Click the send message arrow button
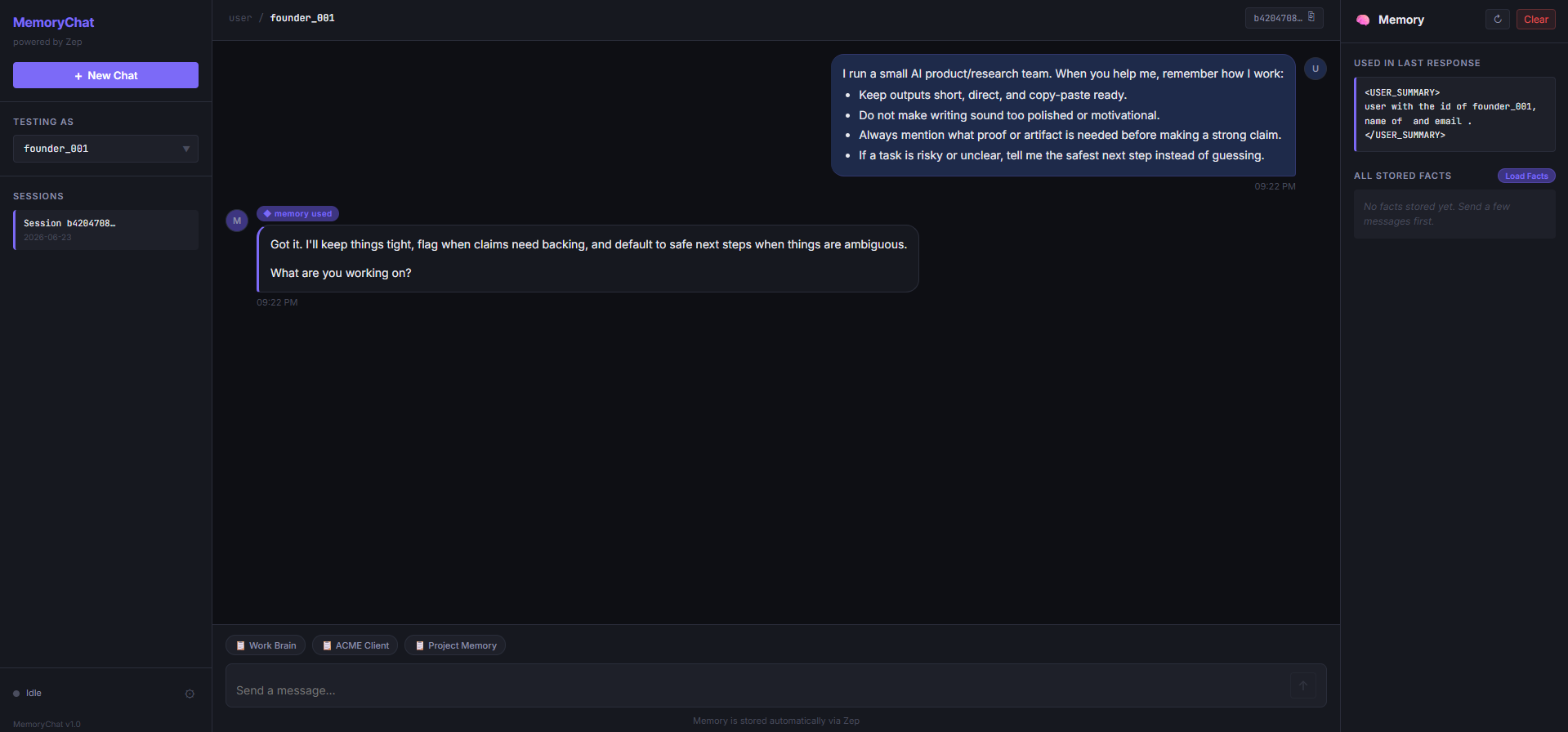Image resolution: width=1568 pixels, height=732 pixels. click(1303, 685)
